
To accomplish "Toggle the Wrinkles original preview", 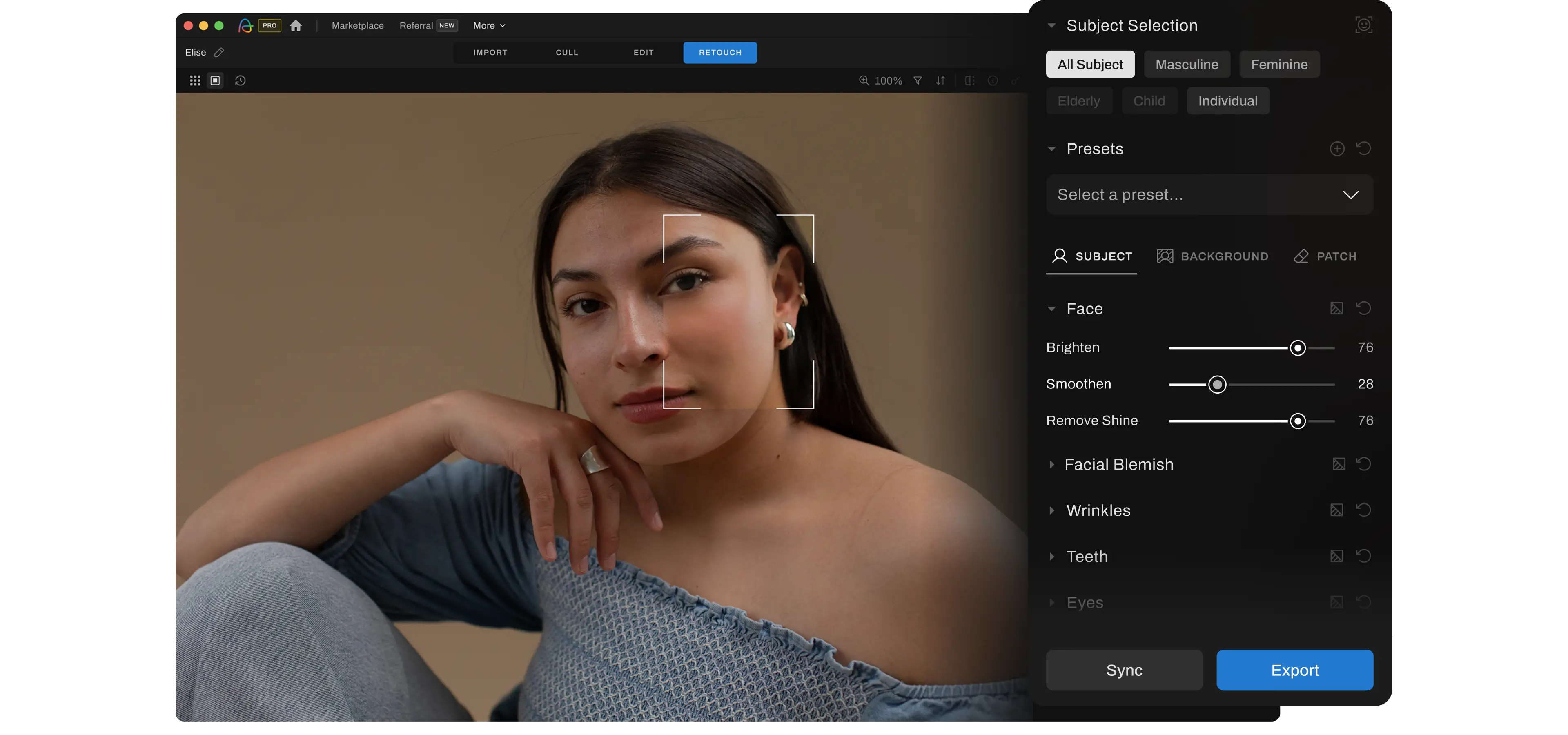I will point(1337,510).
